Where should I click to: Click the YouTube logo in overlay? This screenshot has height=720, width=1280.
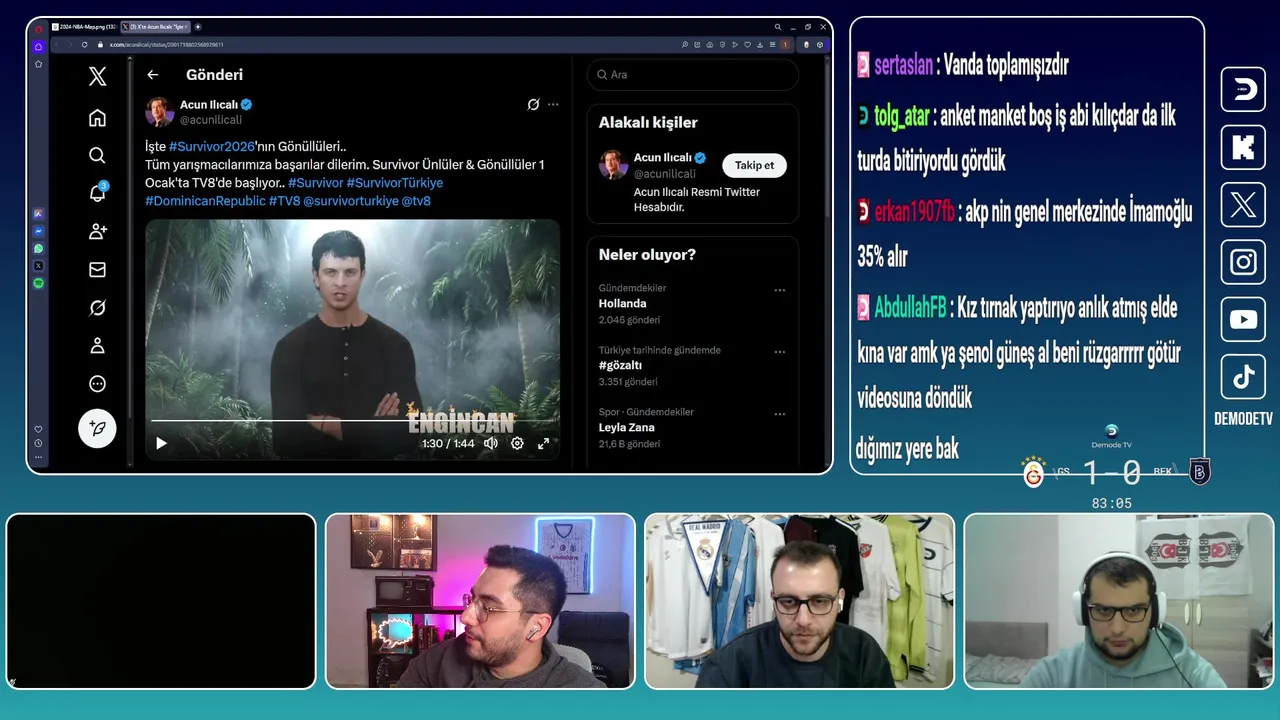click(x=1243, y=320)
